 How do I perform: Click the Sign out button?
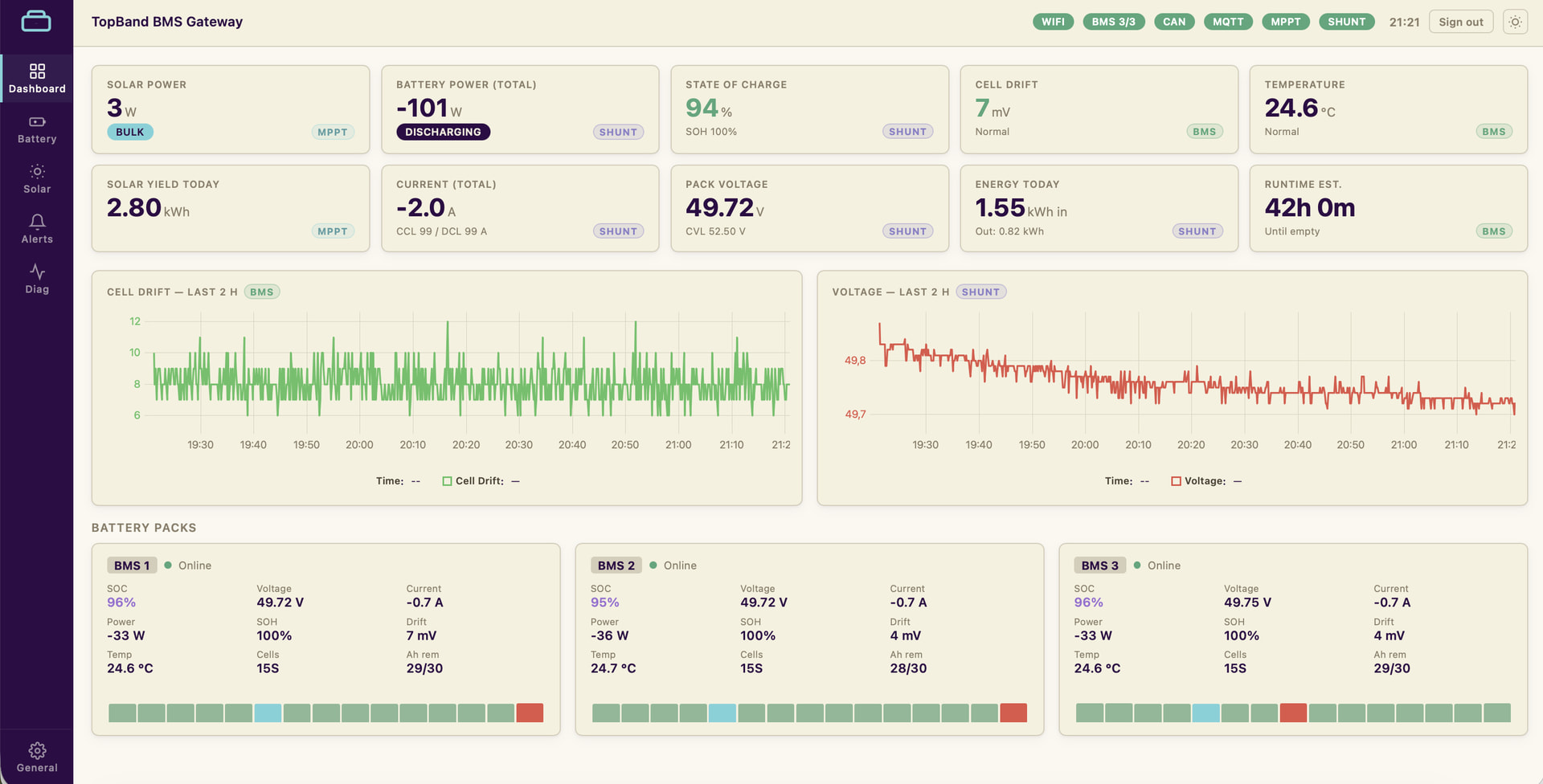1460,22
